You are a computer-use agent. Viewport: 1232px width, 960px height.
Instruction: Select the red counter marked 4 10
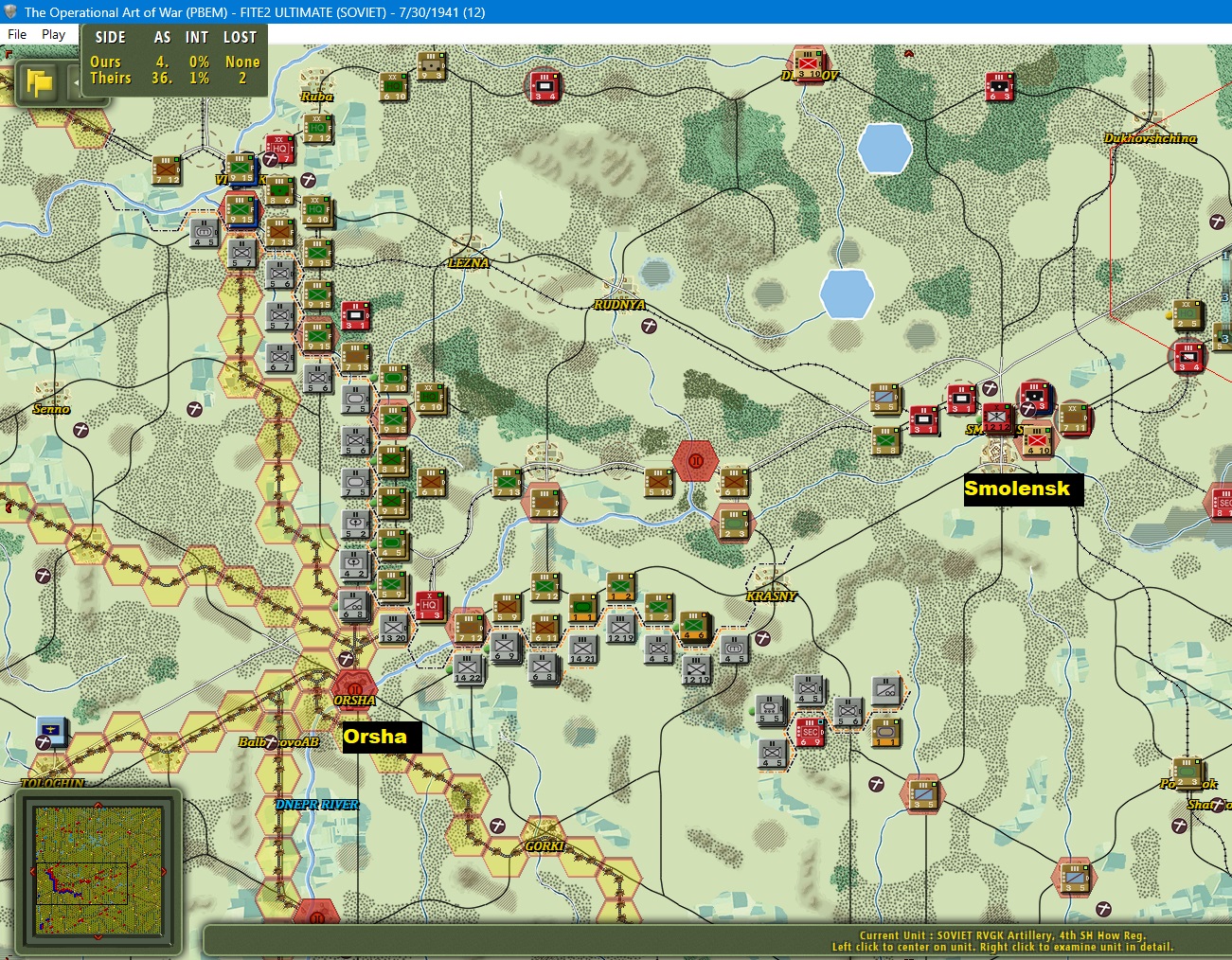click(1038, 441)
